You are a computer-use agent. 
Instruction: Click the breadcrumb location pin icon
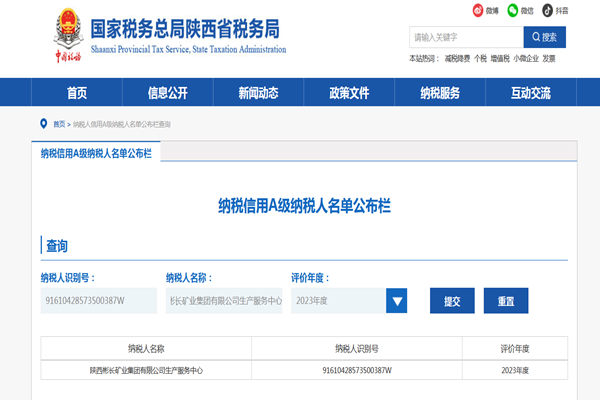pyautogui.click(x=43, y=124)
